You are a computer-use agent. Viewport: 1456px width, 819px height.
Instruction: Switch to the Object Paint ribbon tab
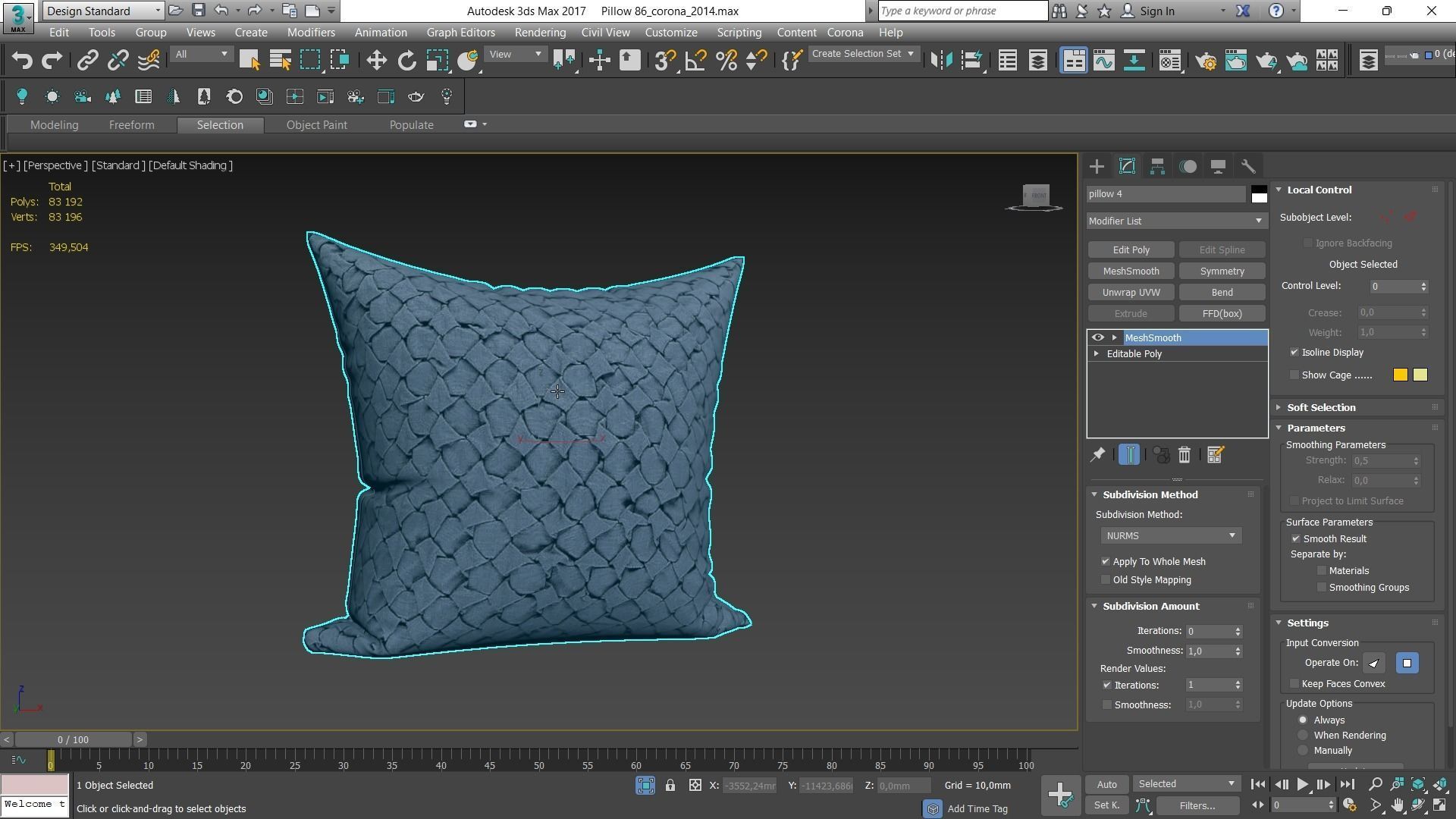point(316,125)
